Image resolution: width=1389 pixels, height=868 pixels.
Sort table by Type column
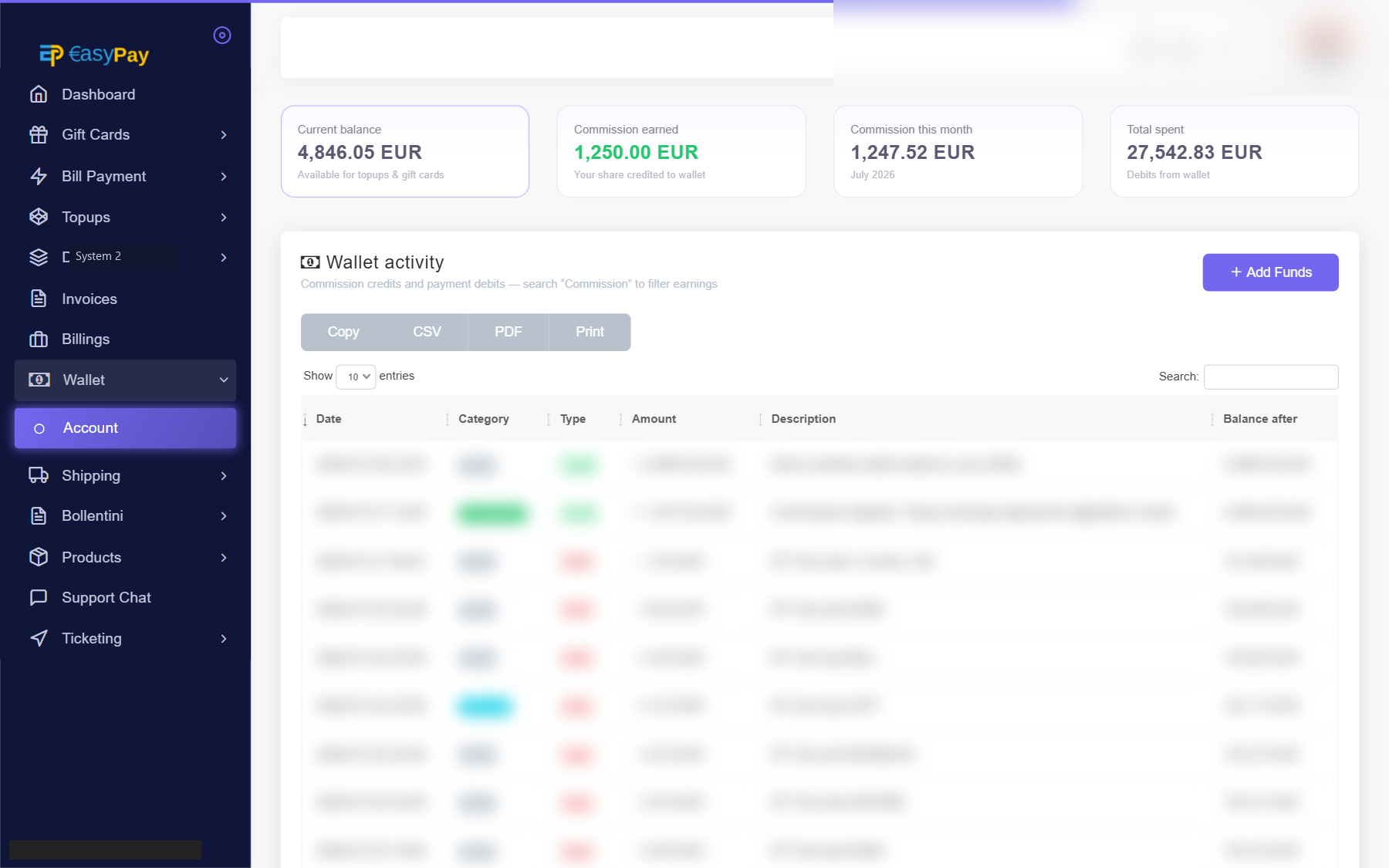coord(582,419)
